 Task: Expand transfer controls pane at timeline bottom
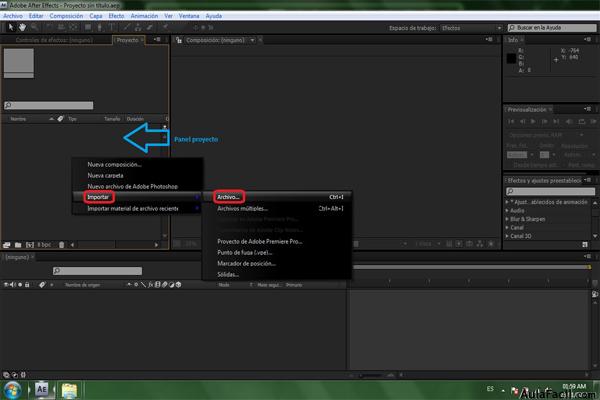(x=15, y=375)
